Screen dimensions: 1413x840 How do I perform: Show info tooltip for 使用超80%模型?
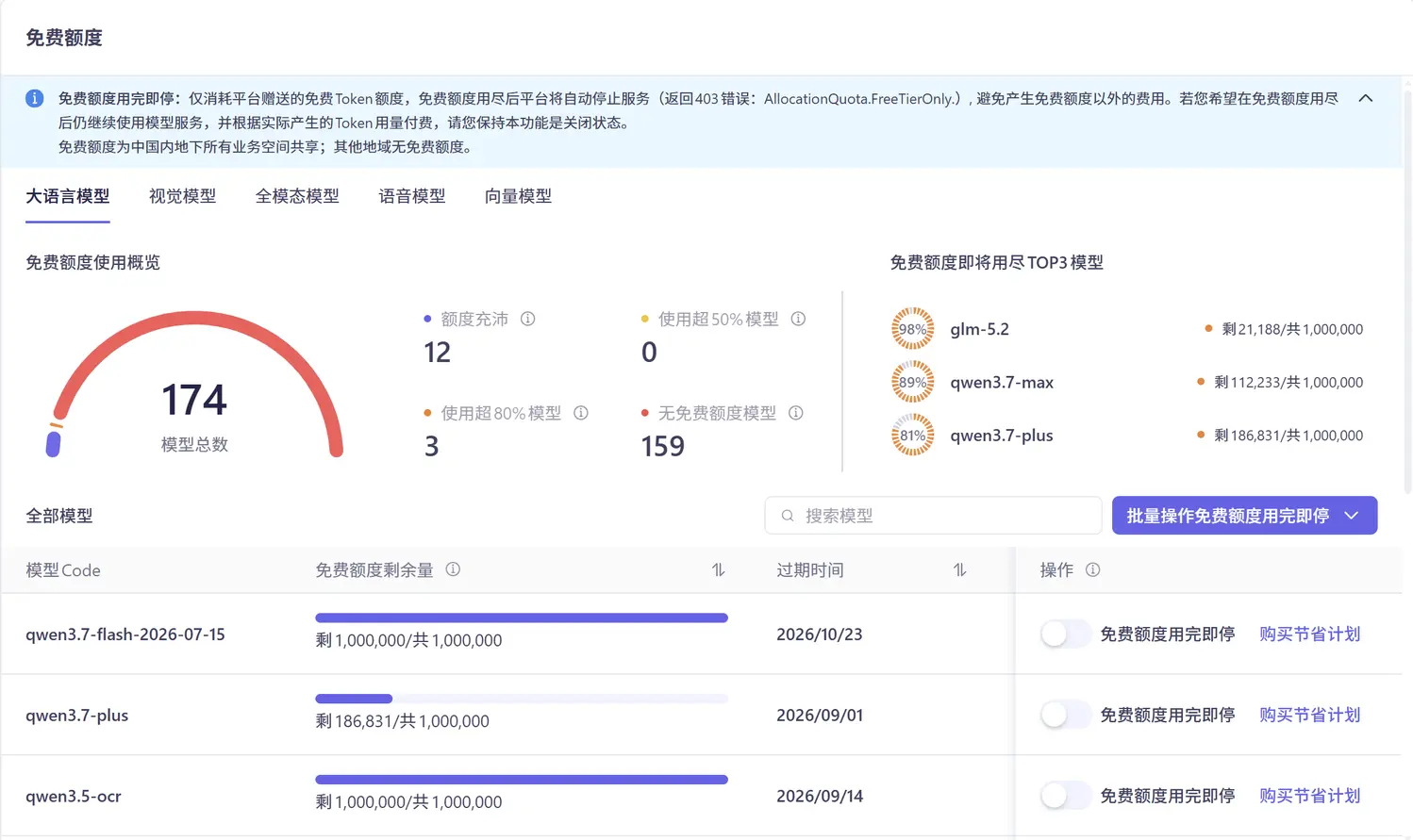(x=581, y=413)
